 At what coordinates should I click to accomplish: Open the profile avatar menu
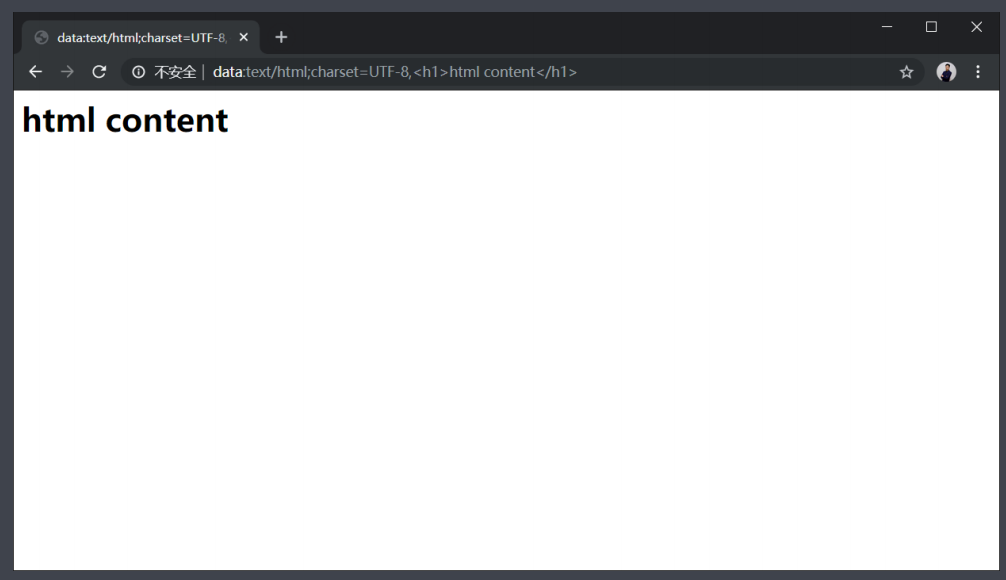tap(946, 72)
